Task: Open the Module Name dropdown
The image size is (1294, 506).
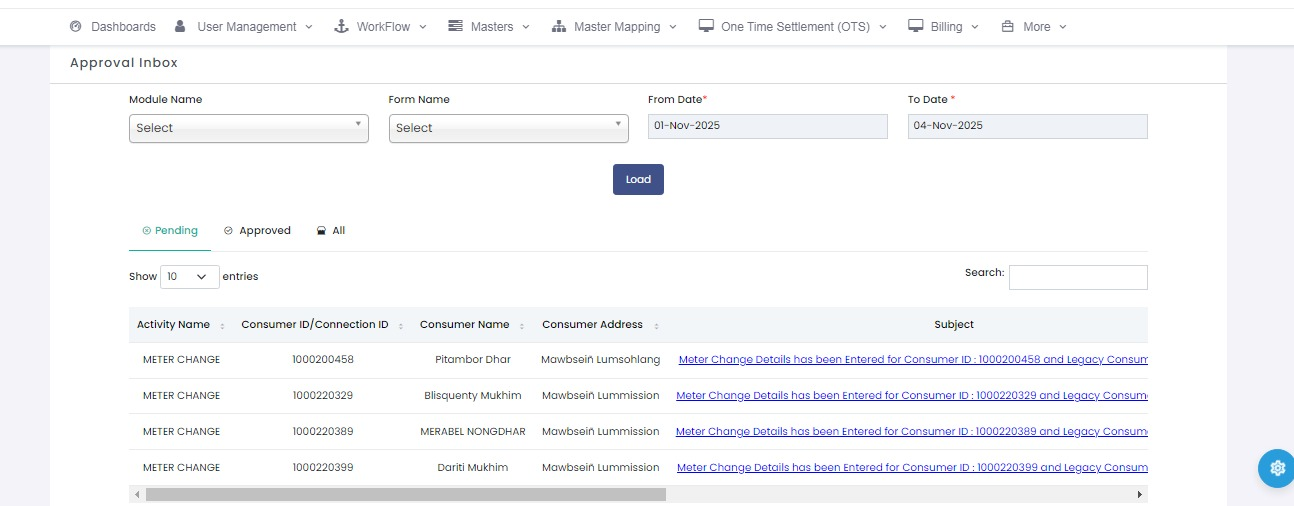Action: click(x=248, y=128)
